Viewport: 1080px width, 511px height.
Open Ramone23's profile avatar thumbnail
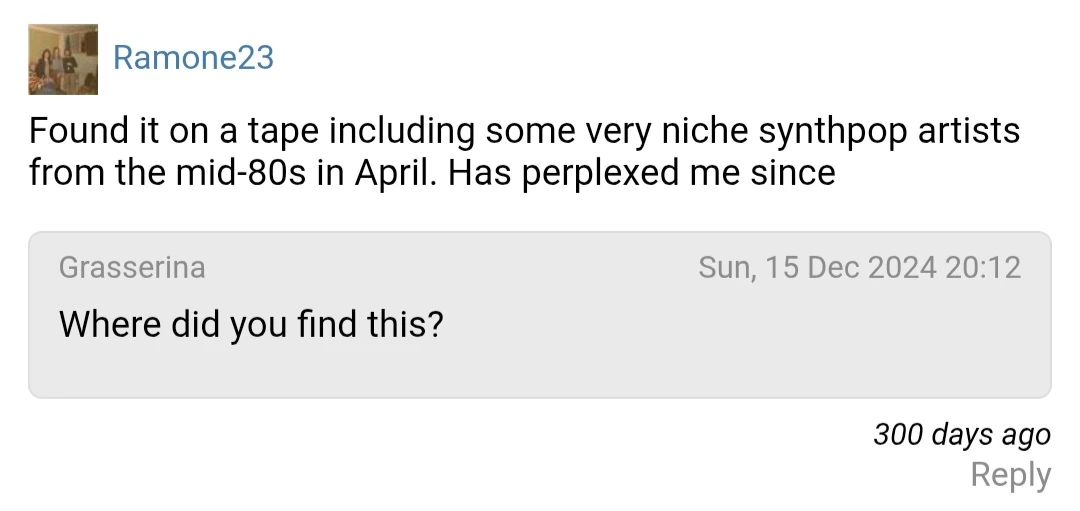[x=63, y=59]
